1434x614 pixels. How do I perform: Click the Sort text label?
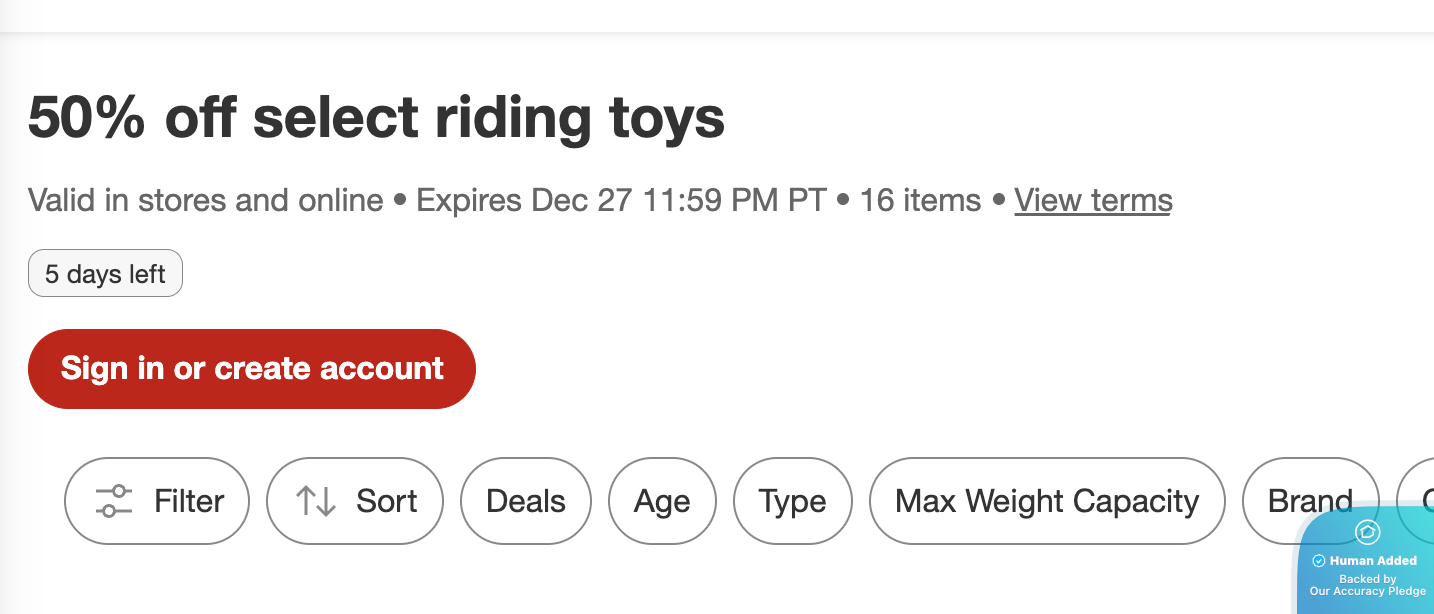point(387,501)
